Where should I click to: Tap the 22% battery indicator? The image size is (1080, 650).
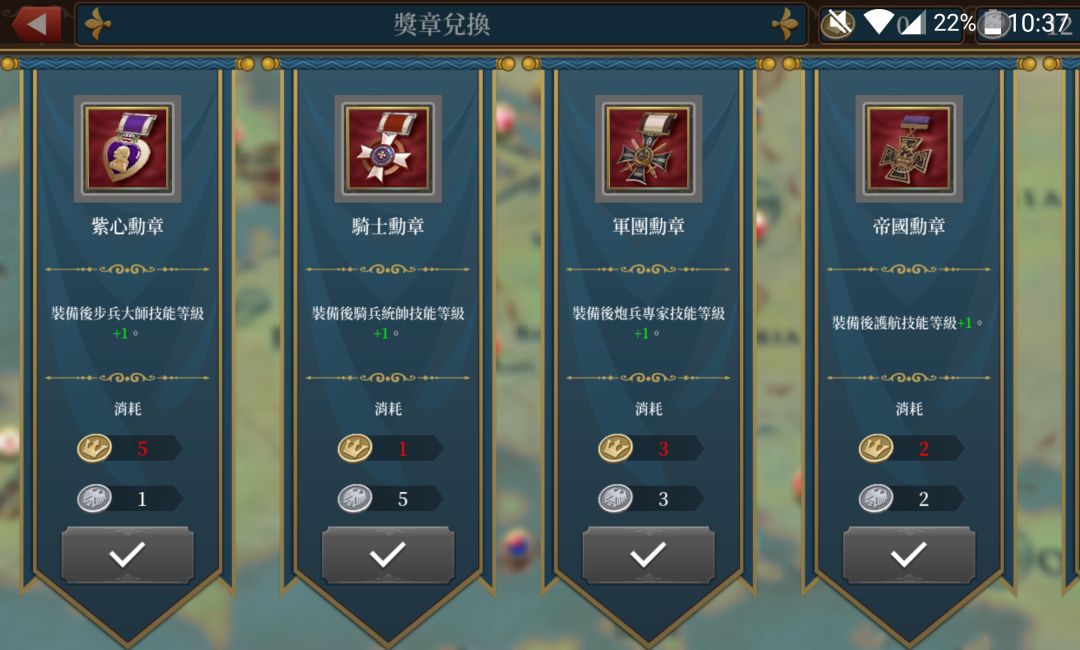tap(954, 23)
